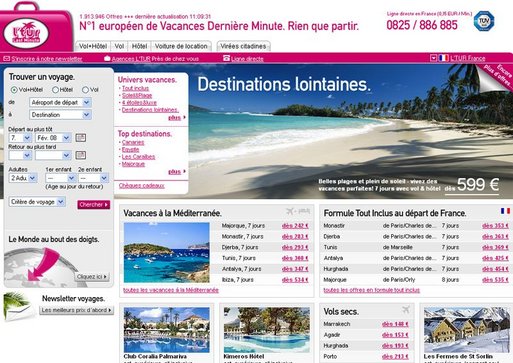513x363 pixels.
Task: Click the Kimeros Hôtel pool photo
Action: tap(267, 330)
